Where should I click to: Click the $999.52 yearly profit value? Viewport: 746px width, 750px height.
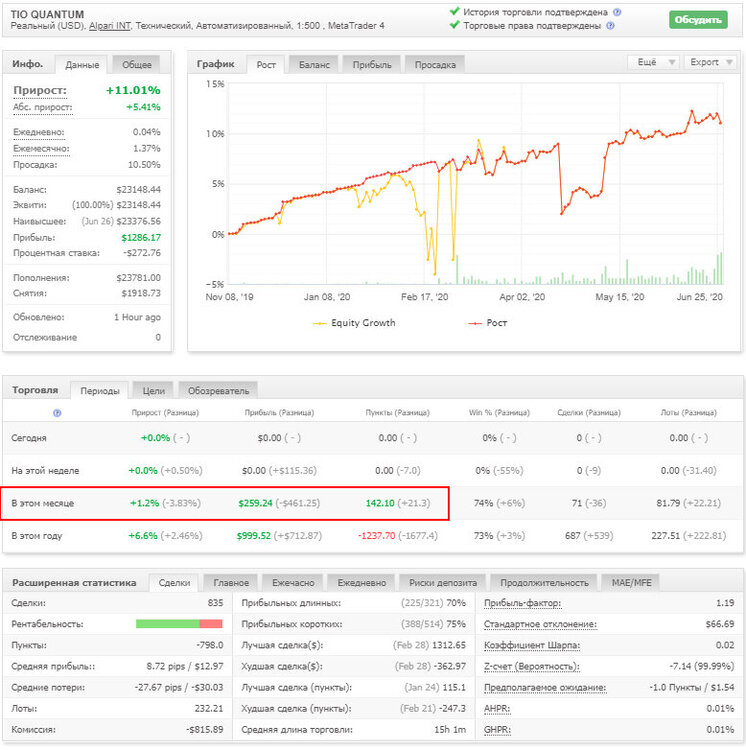tap(253, 536)
